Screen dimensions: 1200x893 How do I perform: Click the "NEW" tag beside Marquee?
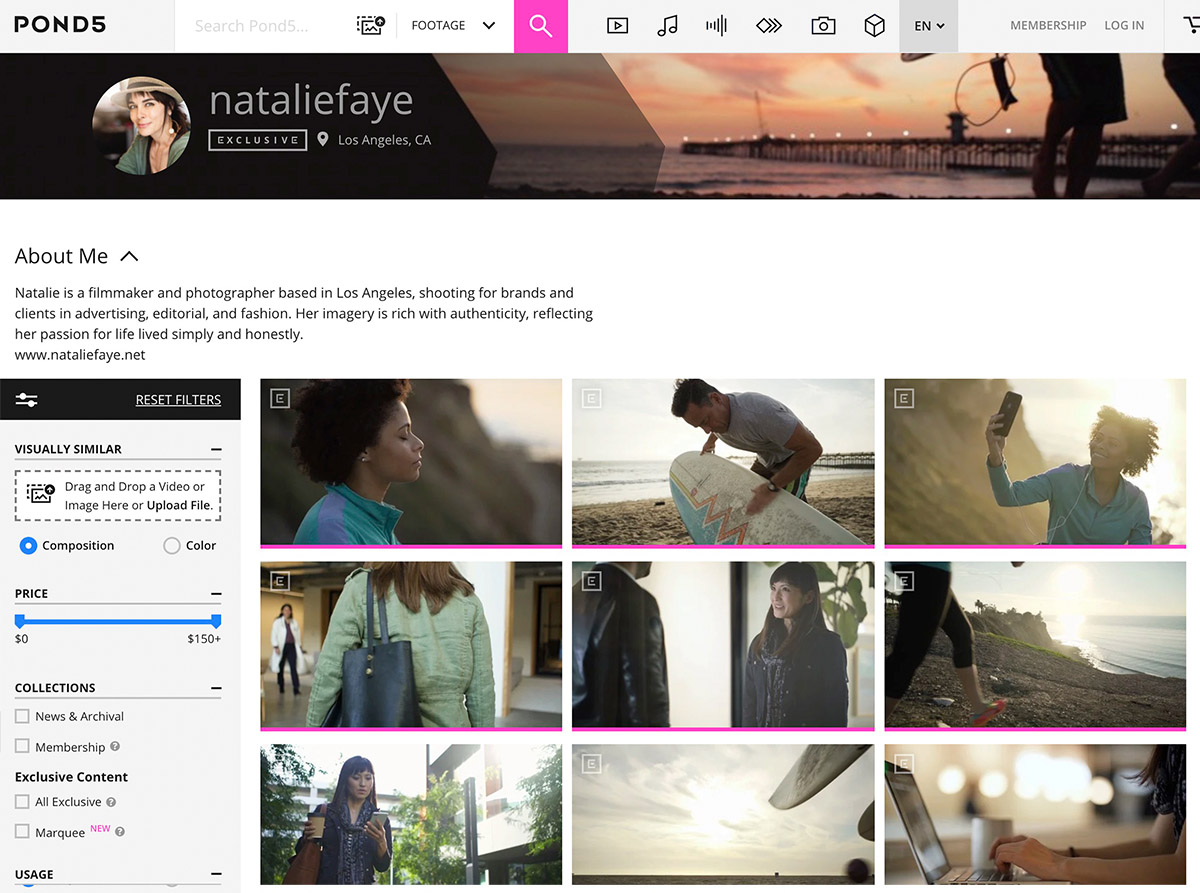pos(100,828)
